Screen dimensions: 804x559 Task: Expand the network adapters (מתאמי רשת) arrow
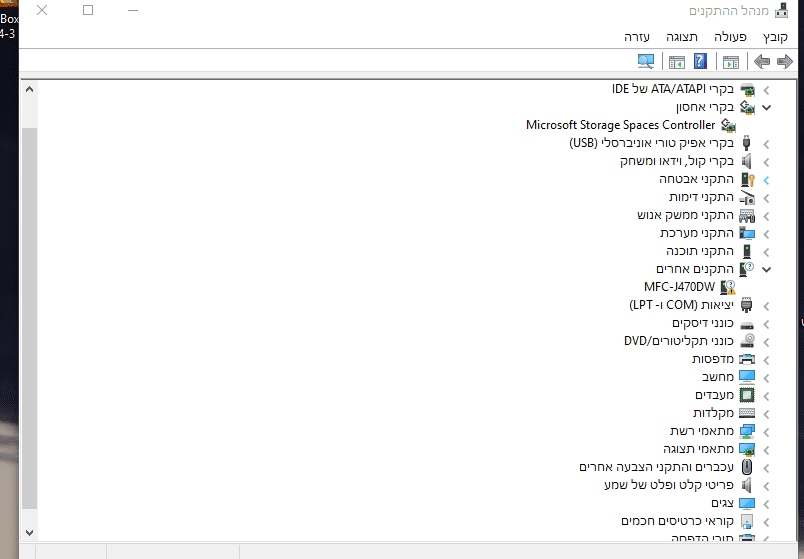click(x=766, y=432)
